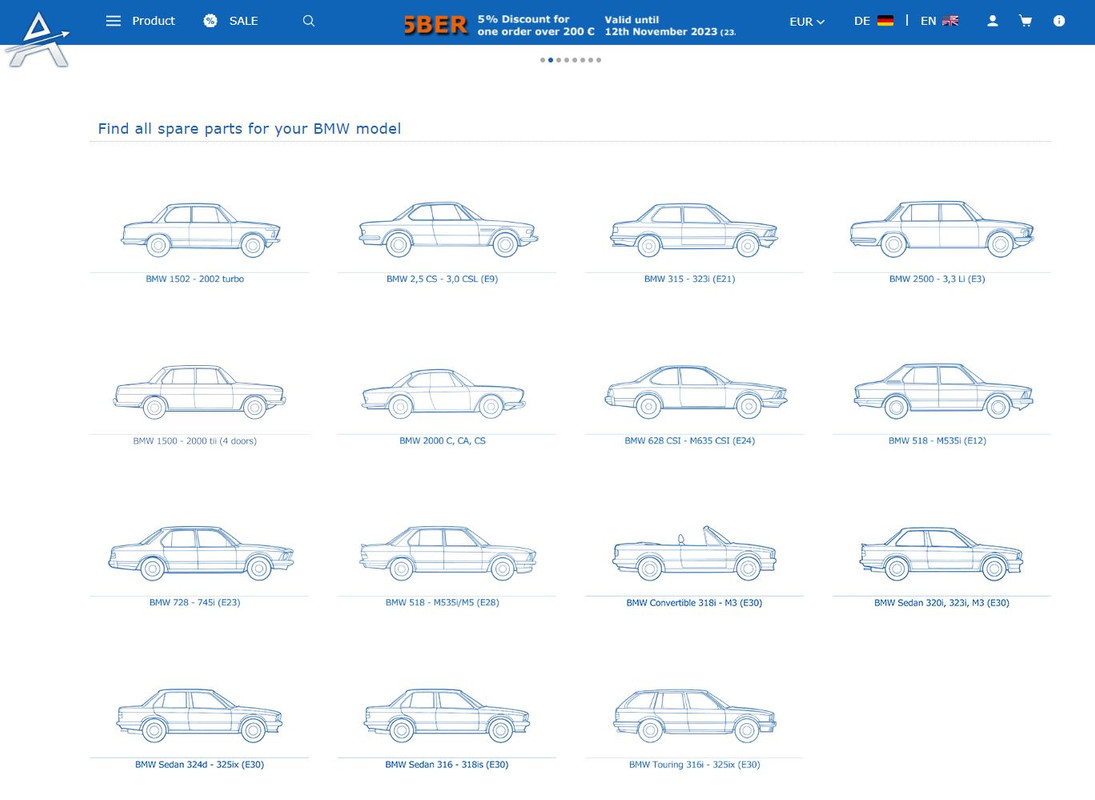Click the E9 coupe car drawing
The image size is (1095, 800).
click(448, 229)
